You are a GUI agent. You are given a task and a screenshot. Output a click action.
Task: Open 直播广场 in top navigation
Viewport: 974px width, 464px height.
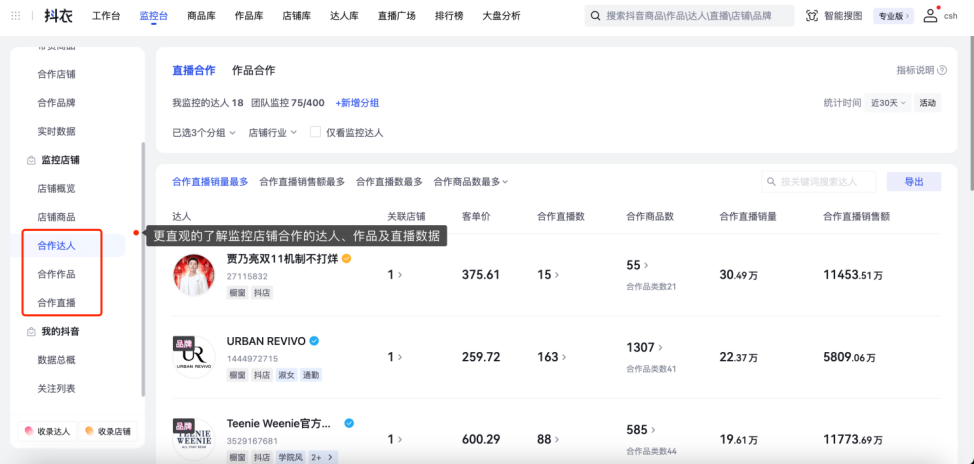click(x=396, y=16)
